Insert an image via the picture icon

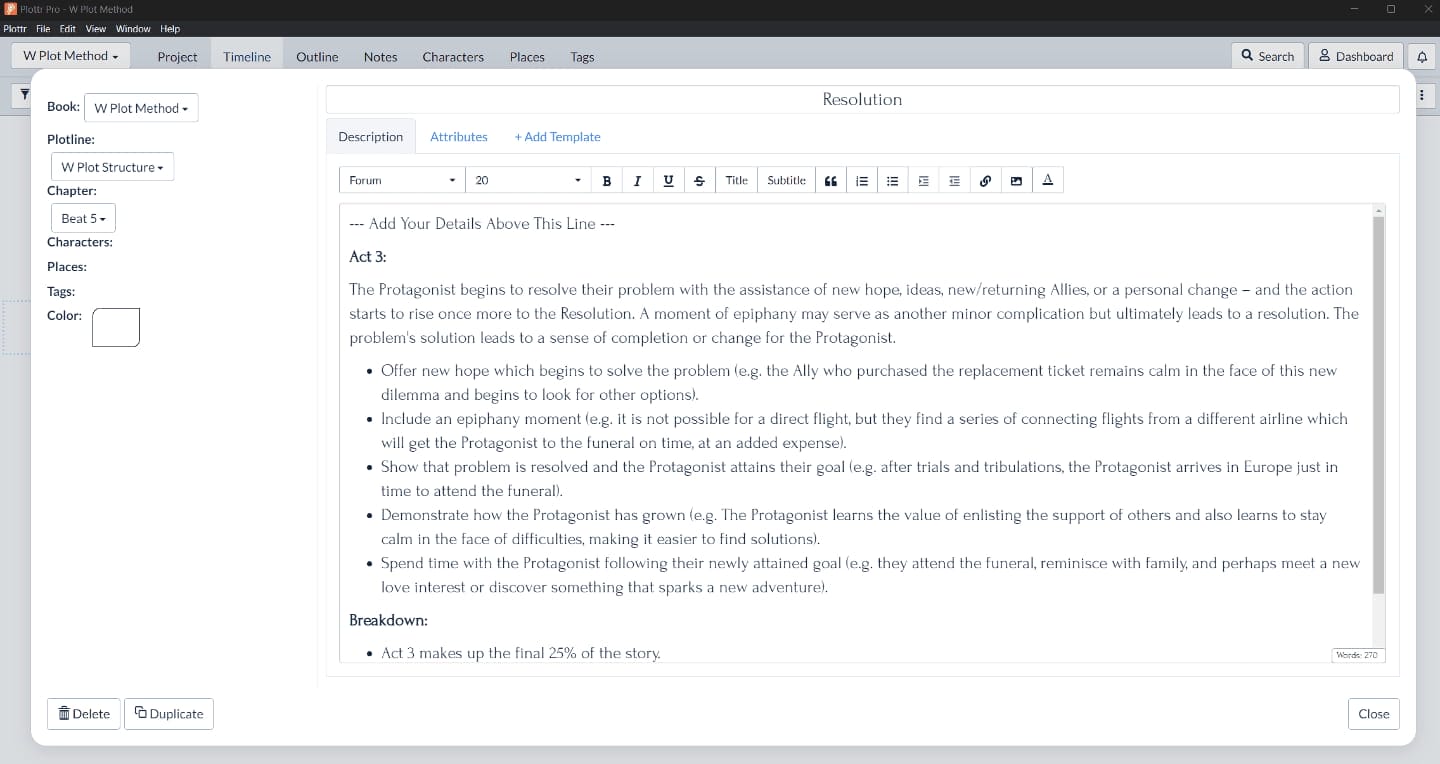[x=1016, y=180]
